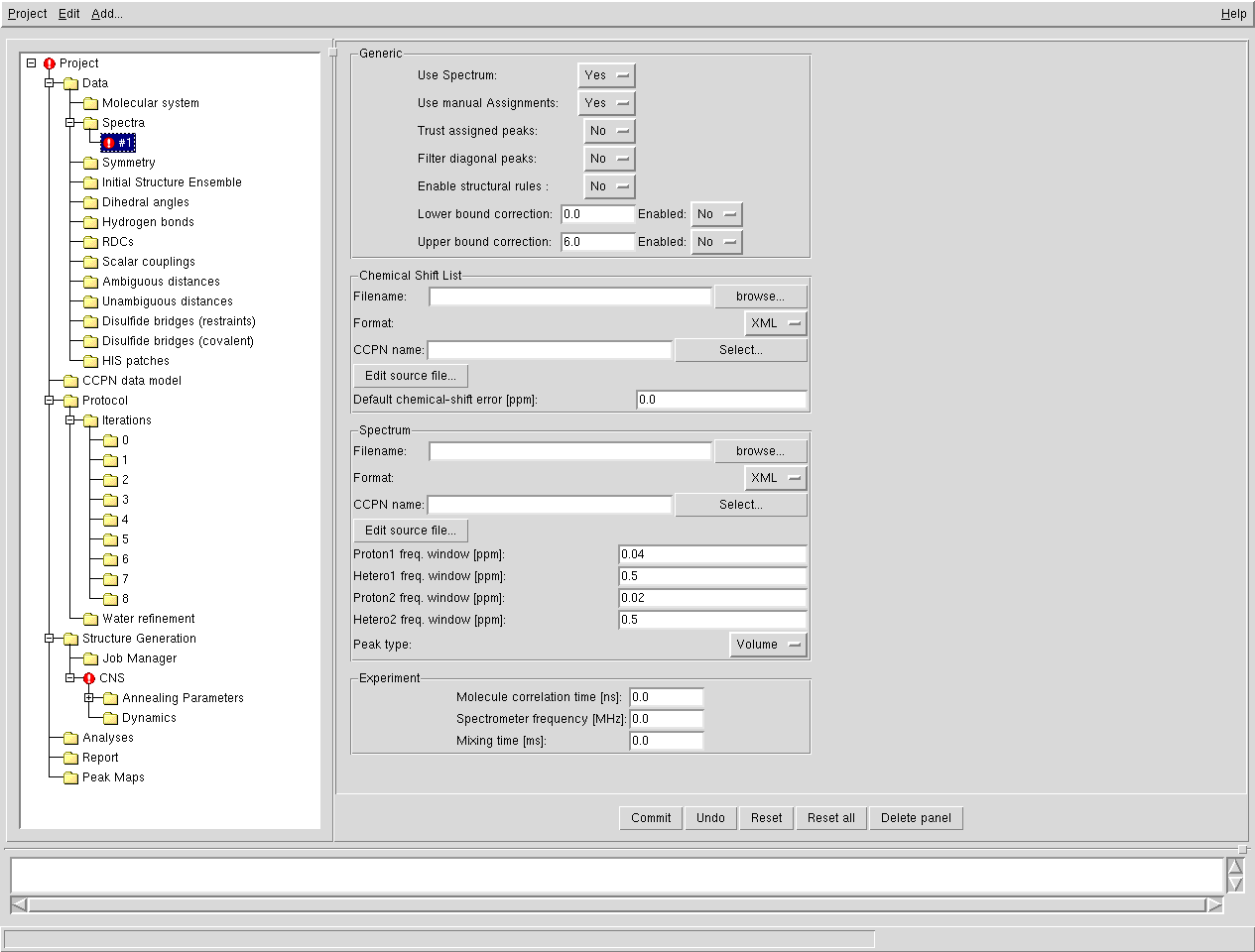This screenshot has height=952, width=1255.
Task: Select the red error icon of spectrum #1
Action: pos(109,143)
